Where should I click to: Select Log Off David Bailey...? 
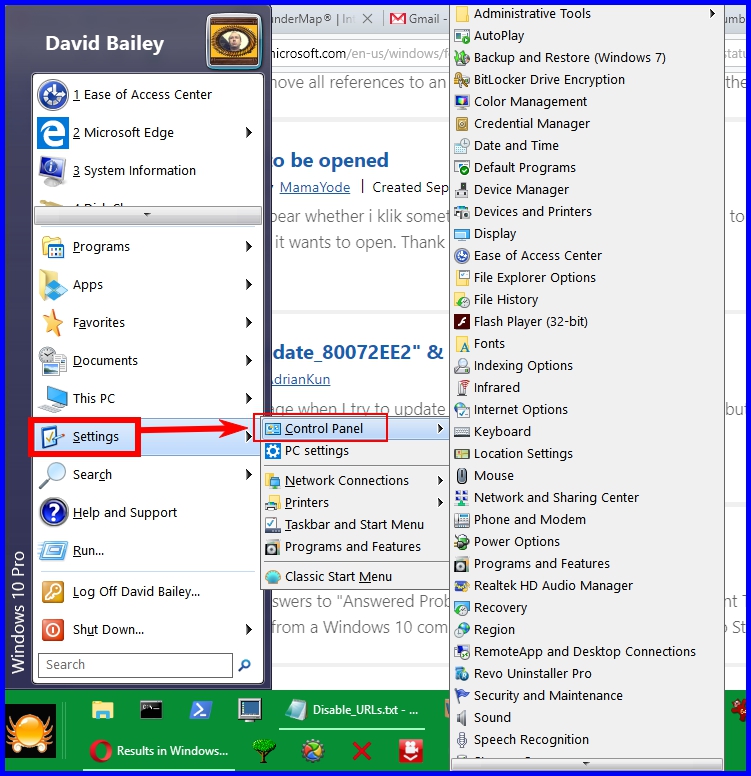coord(148,592)
